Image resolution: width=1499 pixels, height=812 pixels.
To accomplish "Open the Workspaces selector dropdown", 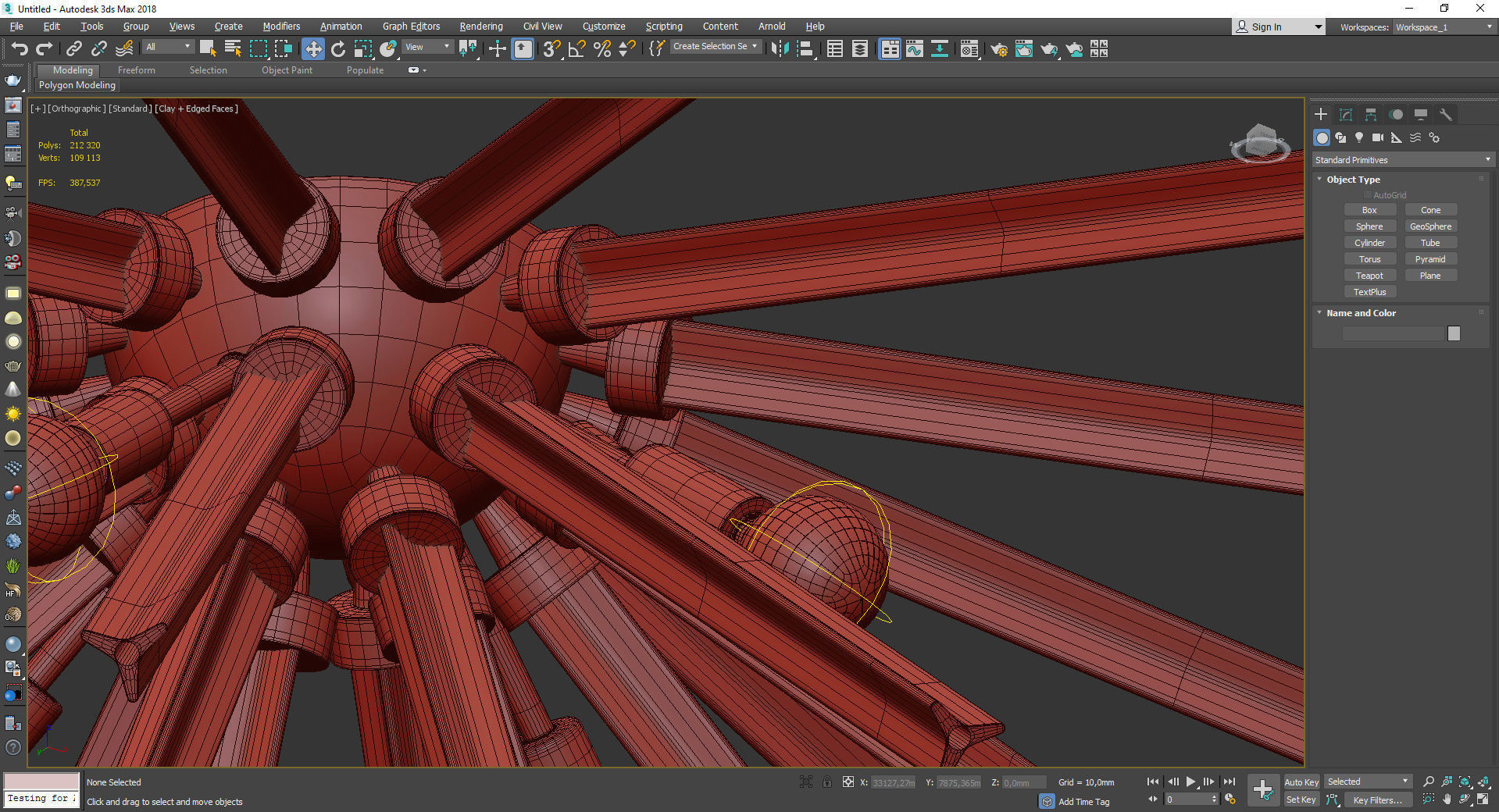I will click(1444, 27).
